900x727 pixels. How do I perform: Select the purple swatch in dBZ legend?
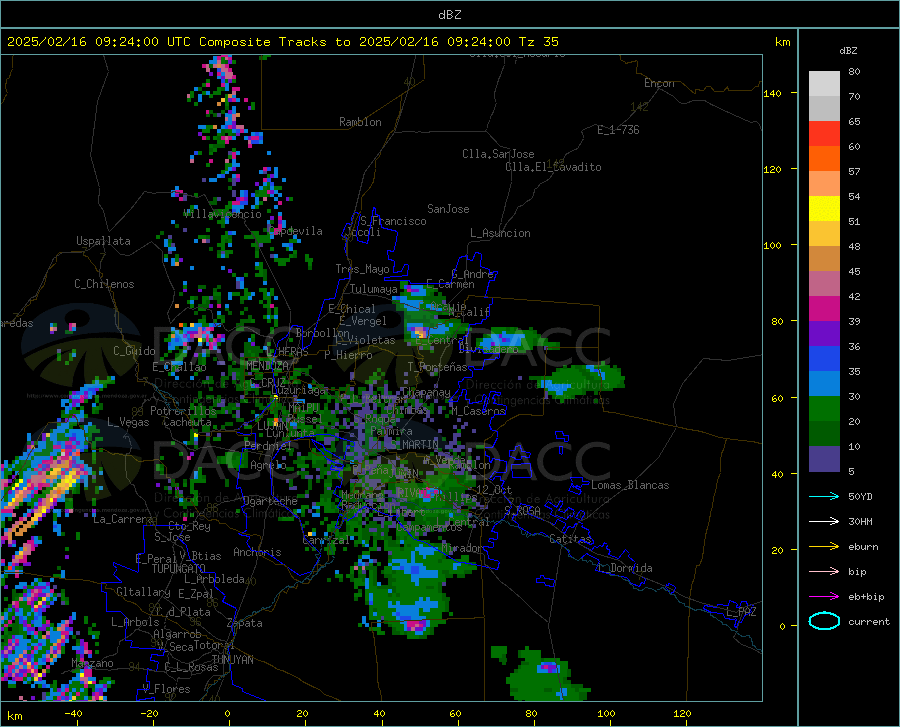pos(824,334)
